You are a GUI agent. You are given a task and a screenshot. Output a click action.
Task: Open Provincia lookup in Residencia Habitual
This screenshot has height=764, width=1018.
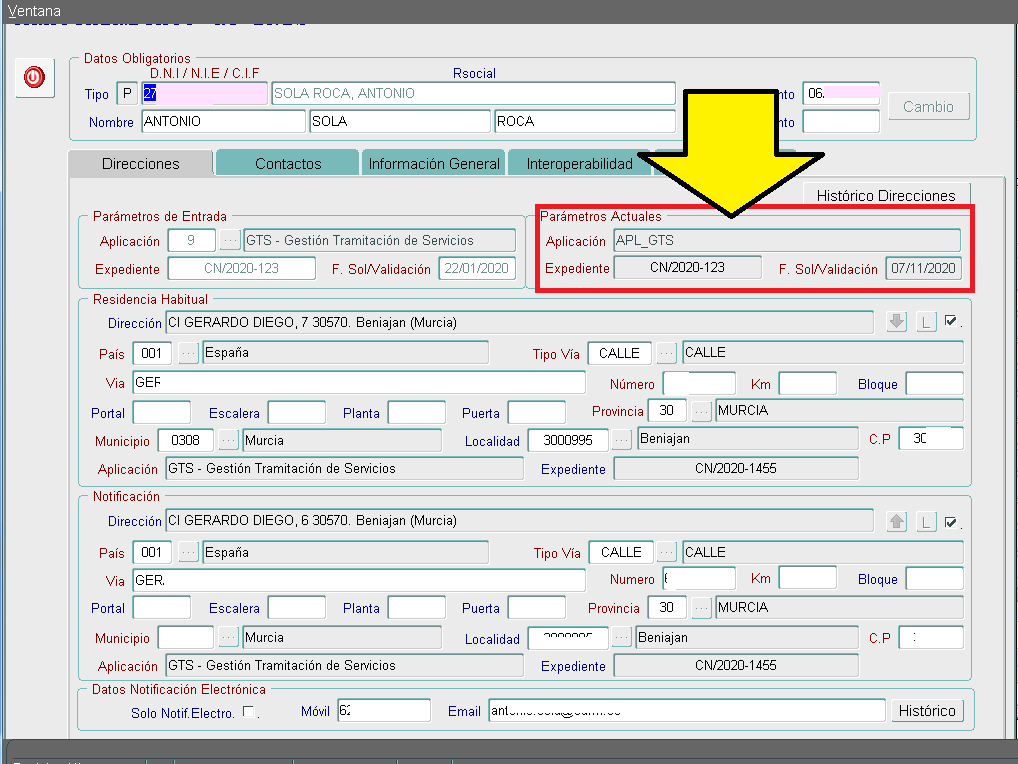click(x=702, y=411)
